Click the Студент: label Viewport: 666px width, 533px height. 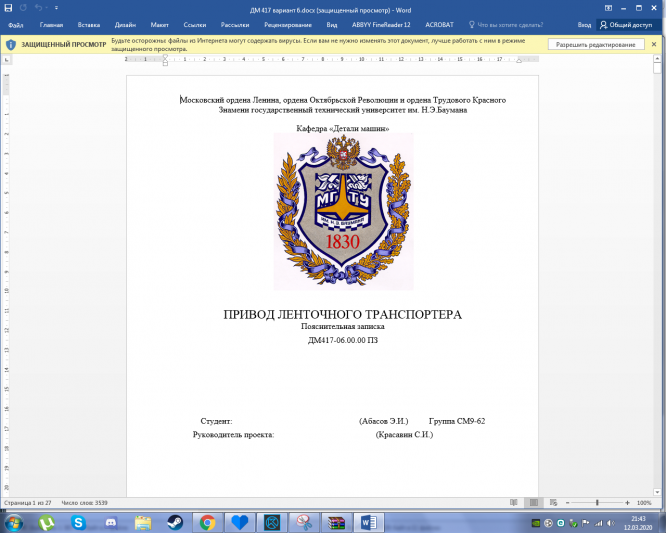tap(216, 421)
